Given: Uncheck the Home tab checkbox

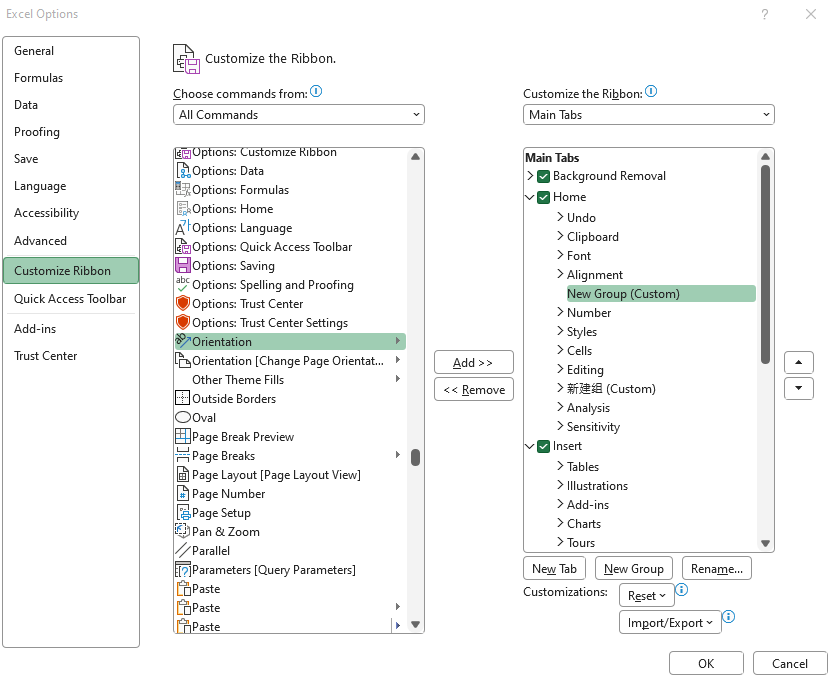Looking at the screenshot, I should pyautogui.click(x=543, y=198).
